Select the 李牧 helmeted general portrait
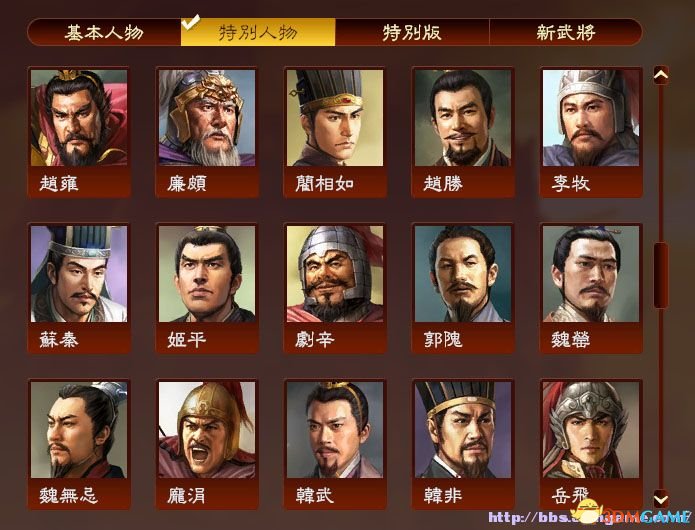The image size is (695, 530). click(x=591, y=132)
